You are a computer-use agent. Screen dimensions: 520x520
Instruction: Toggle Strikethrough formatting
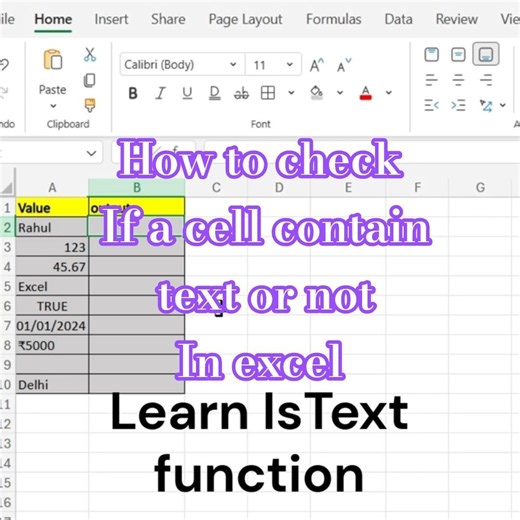tap(241, 93)
